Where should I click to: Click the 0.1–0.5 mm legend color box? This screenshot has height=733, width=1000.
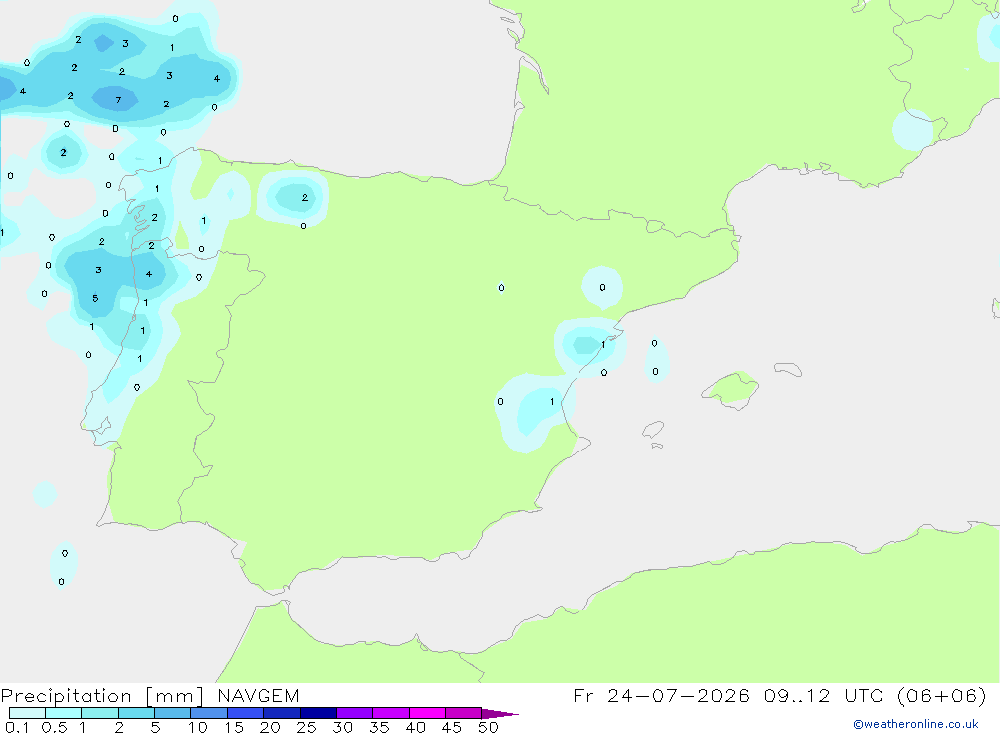coord(27,713)
